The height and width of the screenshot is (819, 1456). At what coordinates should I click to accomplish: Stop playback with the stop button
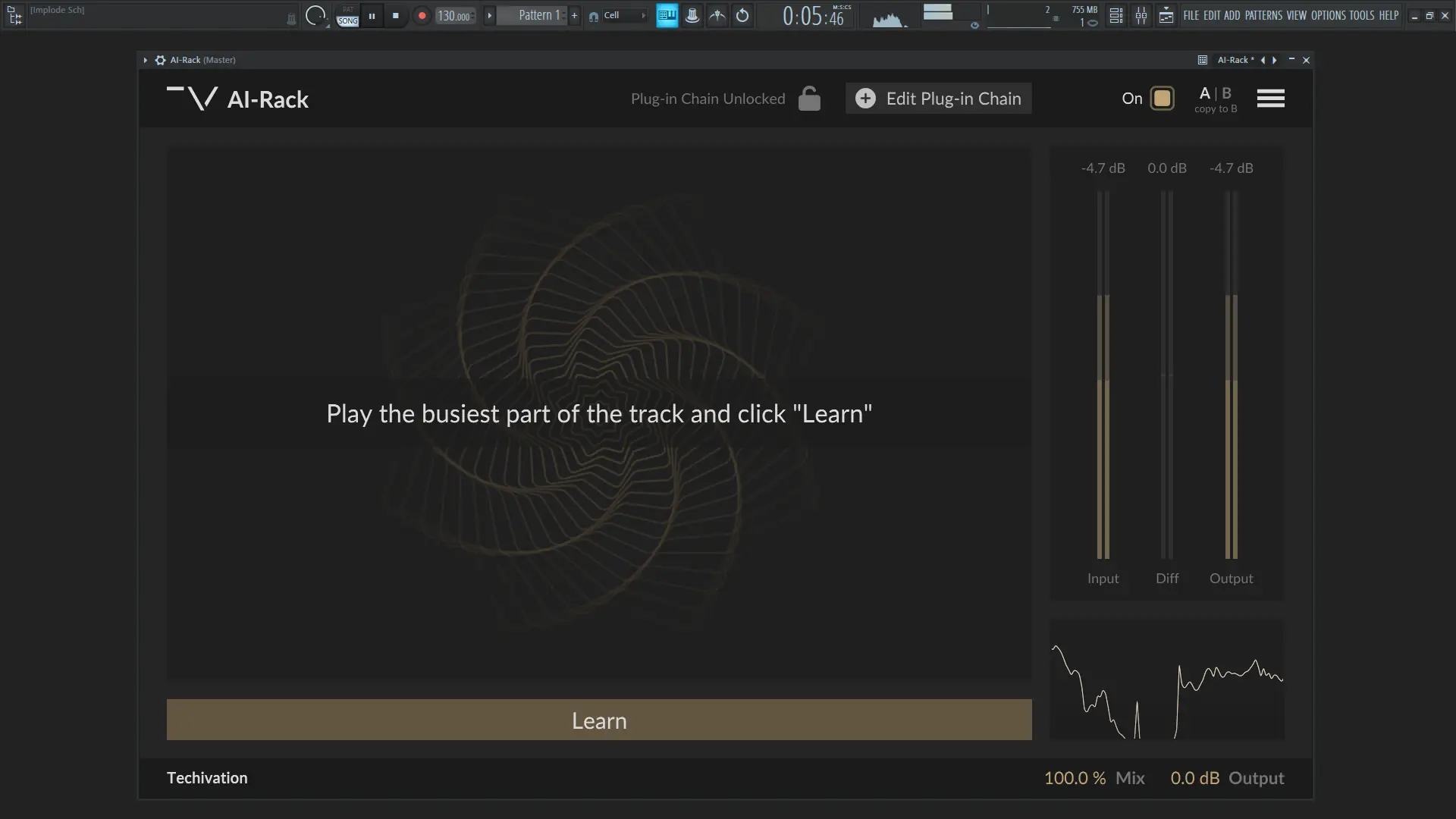(x=395, y=16)
